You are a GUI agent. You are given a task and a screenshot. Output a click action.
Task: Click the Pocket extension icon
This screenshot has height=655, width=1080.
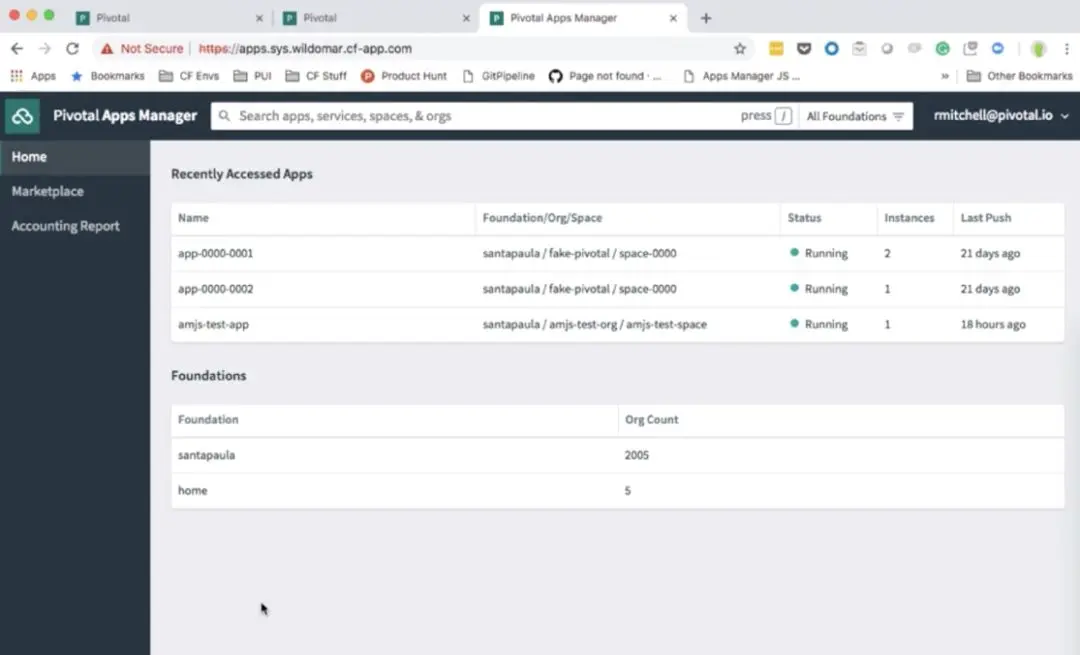804,48
